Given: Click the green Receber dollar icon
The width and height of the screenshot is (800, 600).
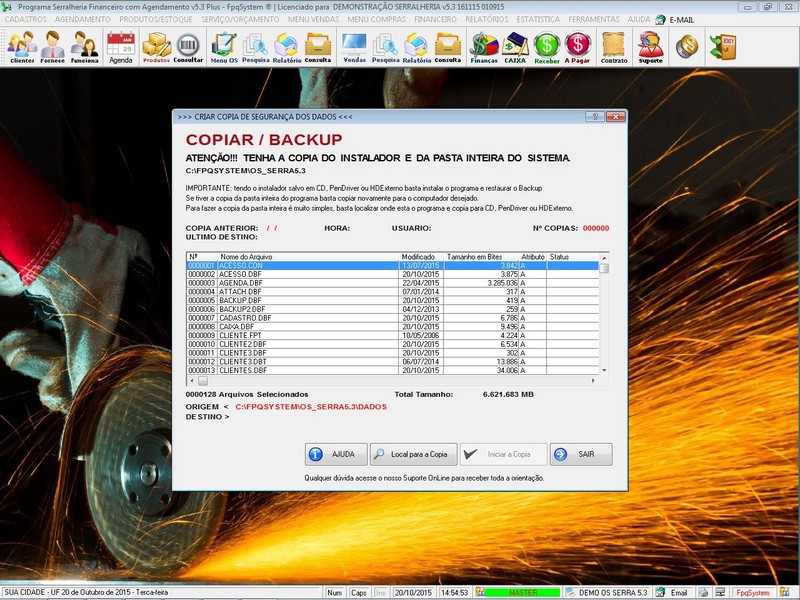Looking at the screenshot, I should (x=547, y=47).
